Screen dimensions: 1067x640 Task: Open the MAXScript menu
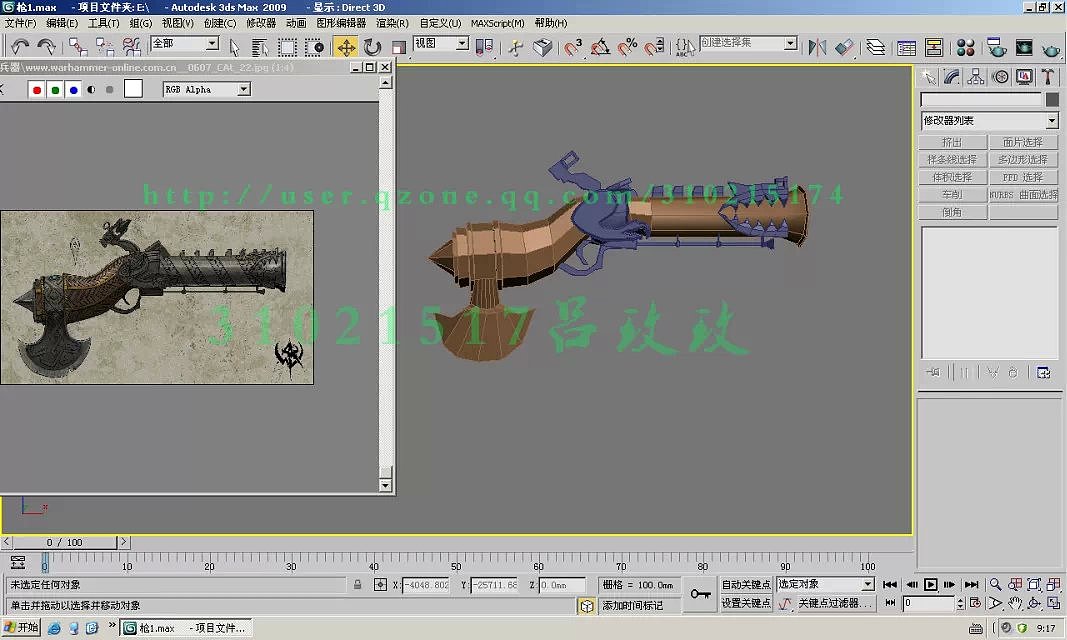click(497, 22)
